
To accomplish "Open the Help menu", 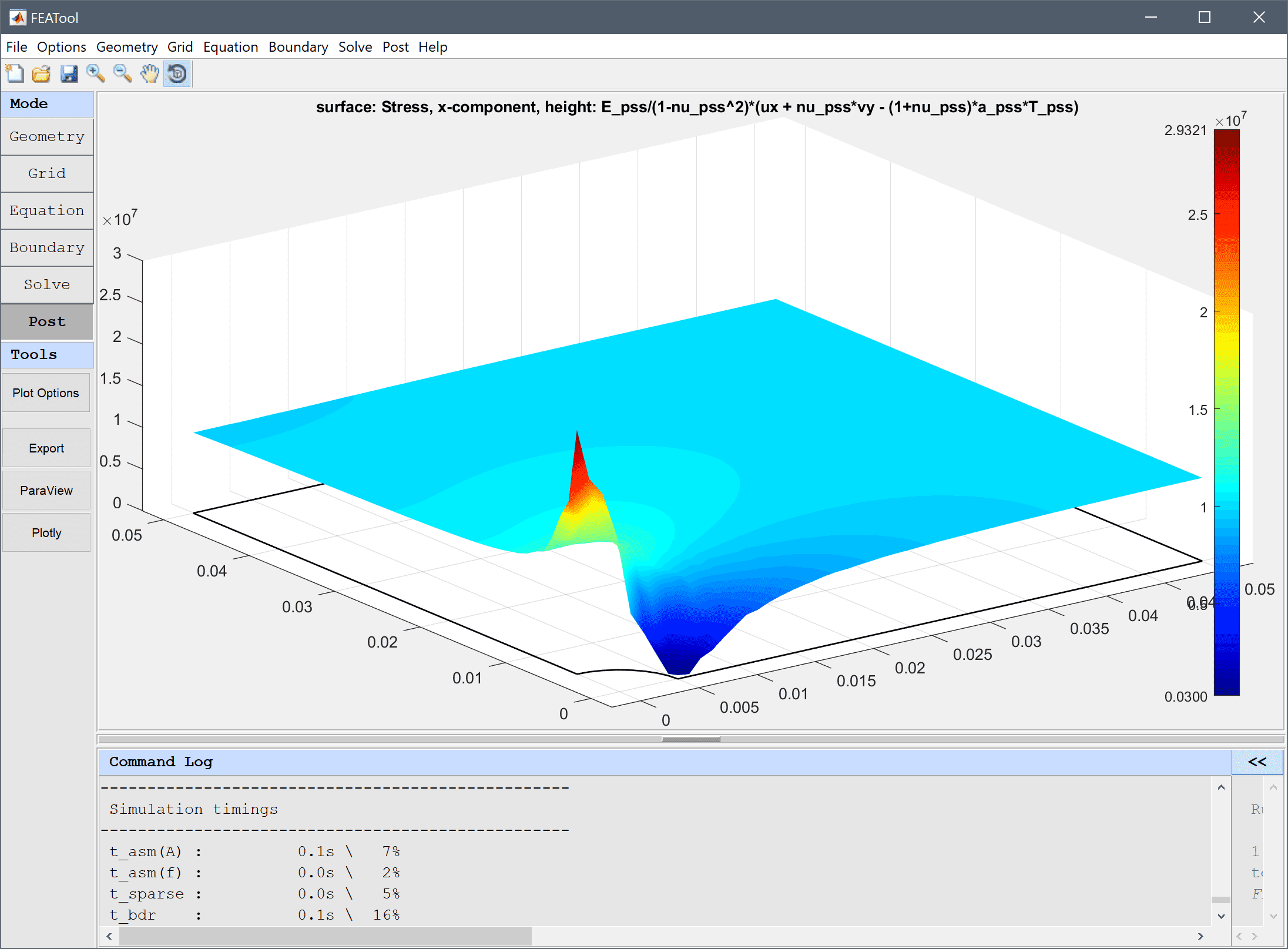I will [432, 47].
